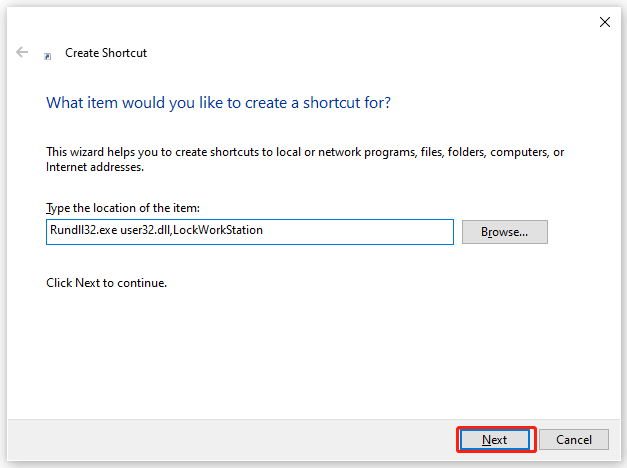Click empty space at end of location field

click(x=358, y=232)
